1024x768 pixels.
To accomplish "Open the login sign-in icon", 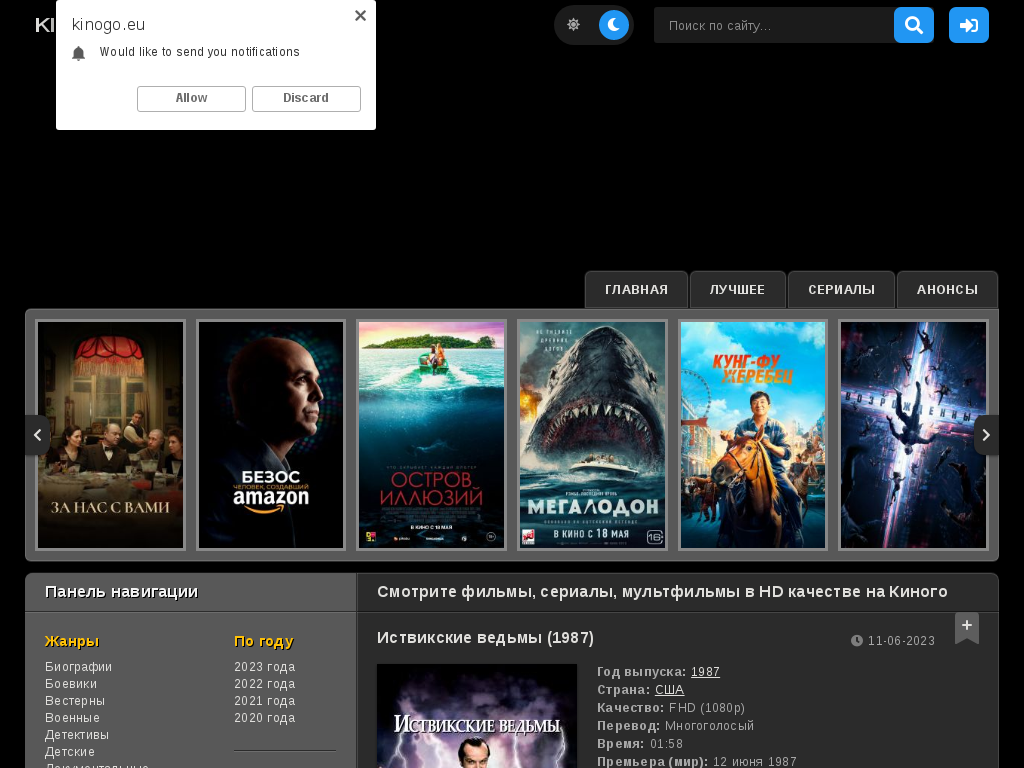I will 968,25.
